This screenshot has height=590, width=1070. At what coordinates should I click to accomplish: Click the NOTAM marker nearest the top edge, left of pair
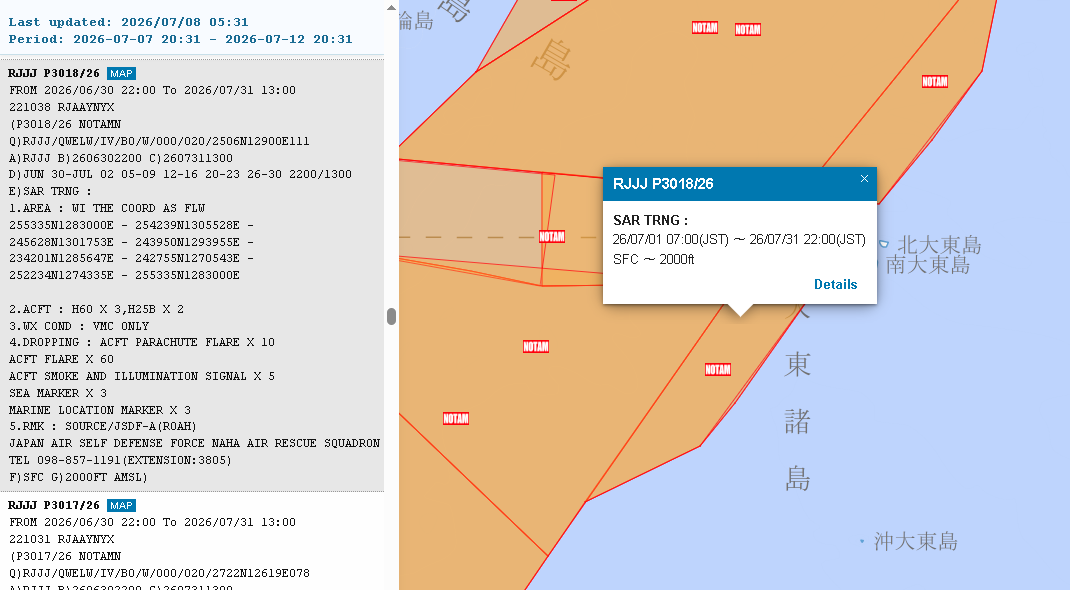705,28
